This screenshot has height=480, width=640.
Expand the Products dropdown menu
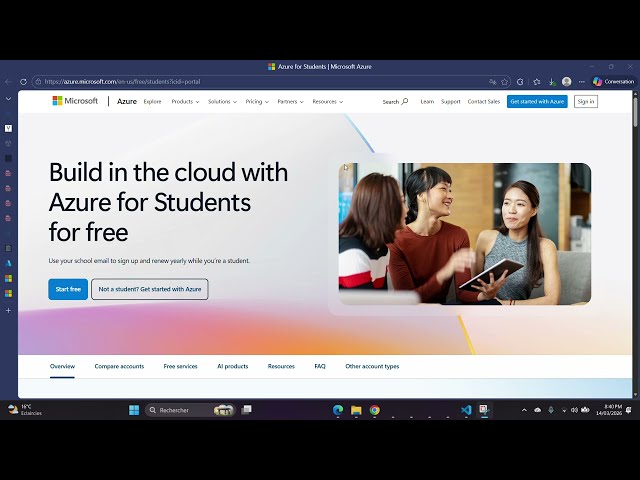185,102
